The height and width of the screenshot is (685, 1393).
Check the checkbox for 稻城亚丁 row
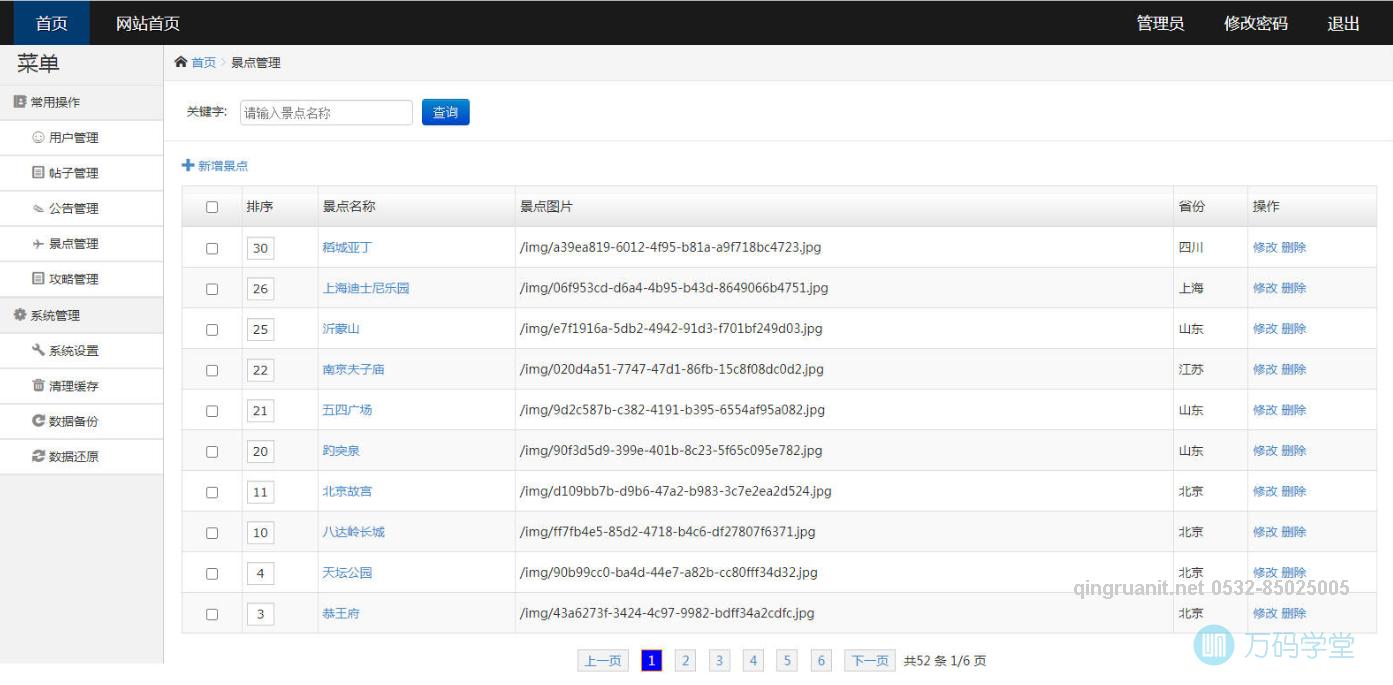click(212, 248)
